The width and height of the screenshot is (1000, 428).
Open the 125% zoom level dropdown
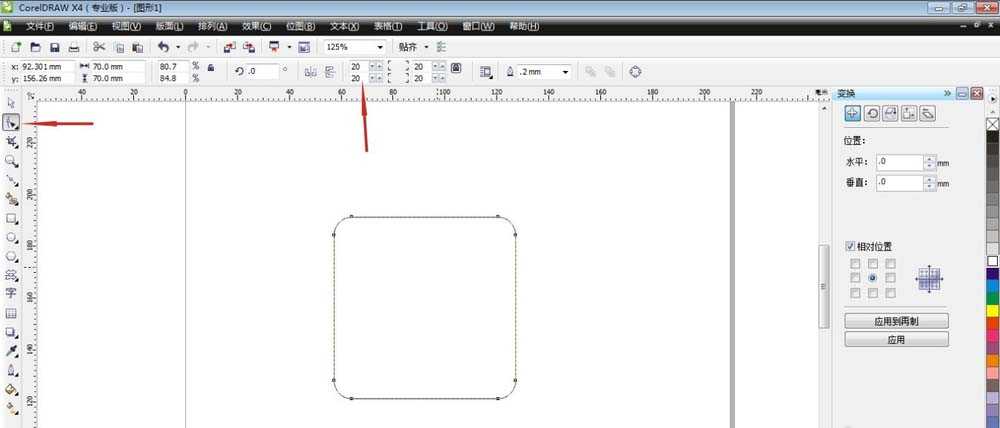[x=380, y=47]
